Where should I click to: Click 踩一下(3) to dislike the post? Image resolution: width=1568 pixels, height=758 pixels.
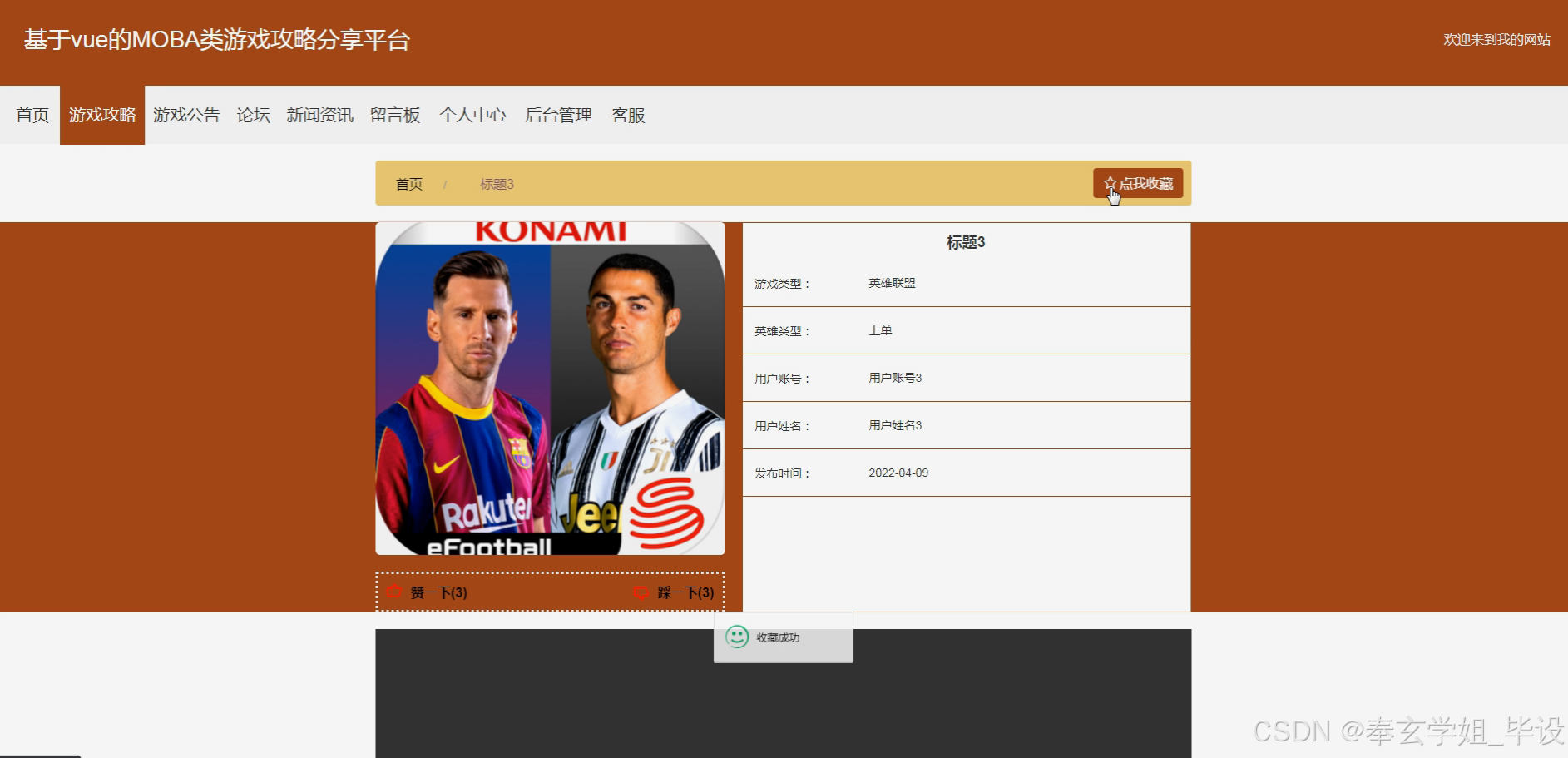tap(684, 592)
